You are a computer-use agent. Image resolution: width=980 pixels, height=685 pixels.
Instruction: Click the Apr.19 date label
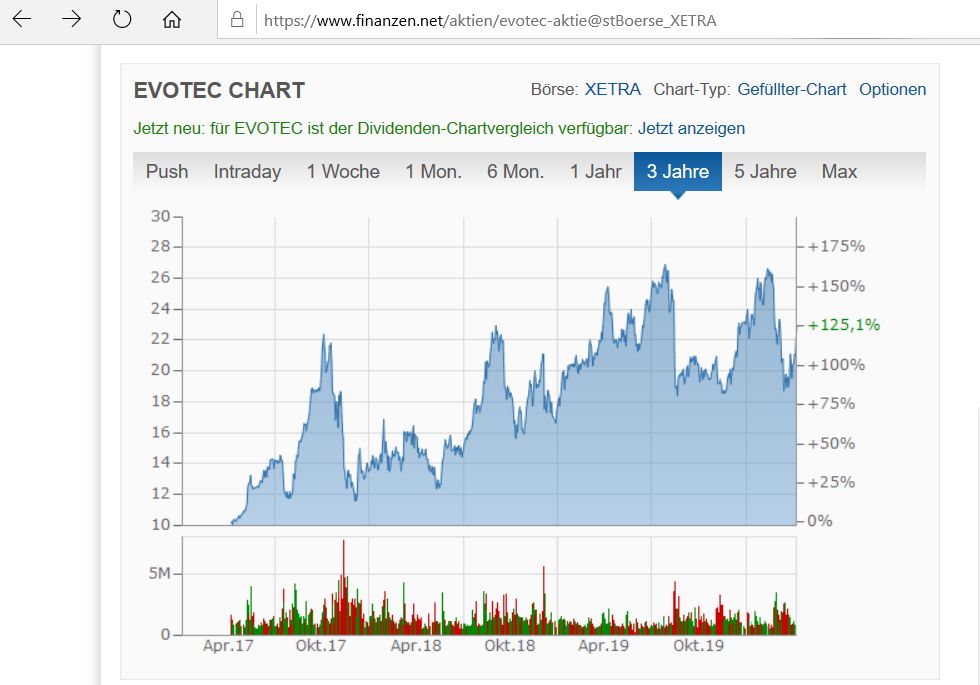(603, 646)
